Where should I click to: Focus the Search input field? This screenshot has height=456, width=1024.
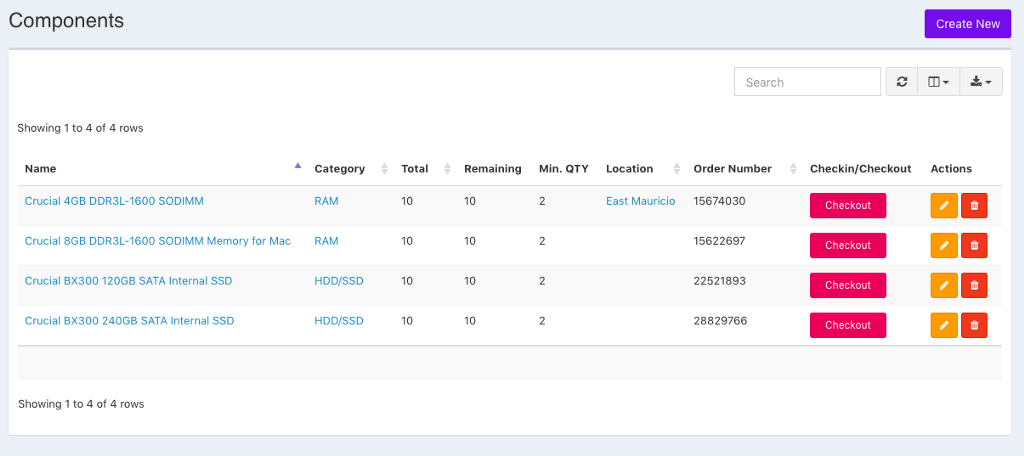tap(806, 82)
